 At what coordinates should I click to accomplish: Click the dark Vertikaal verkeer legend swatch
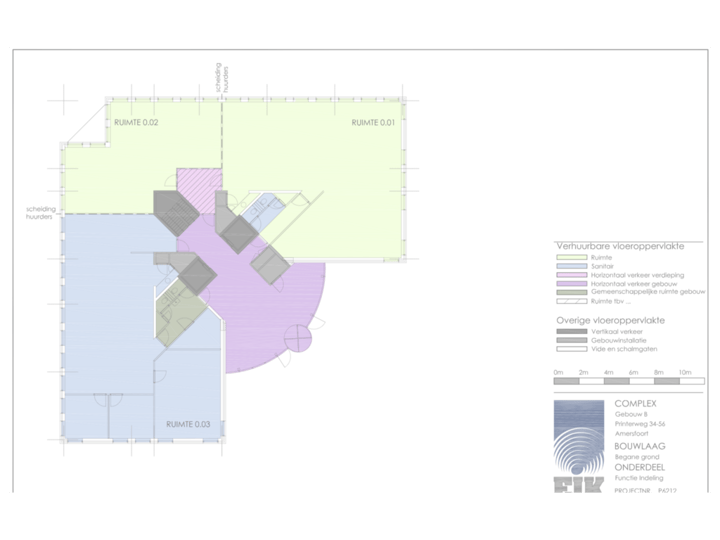pos(572,330)
